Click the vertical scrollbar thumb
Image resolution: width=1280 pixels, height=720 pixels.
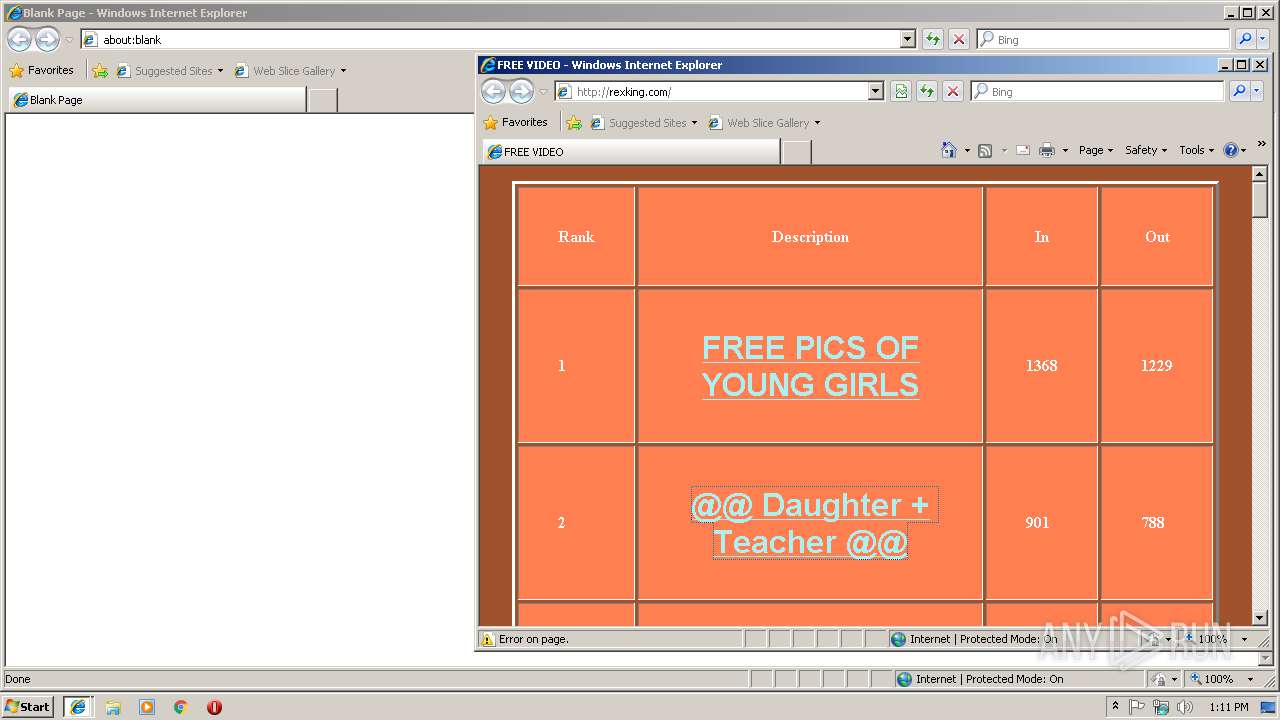(x=1259, y=200)
